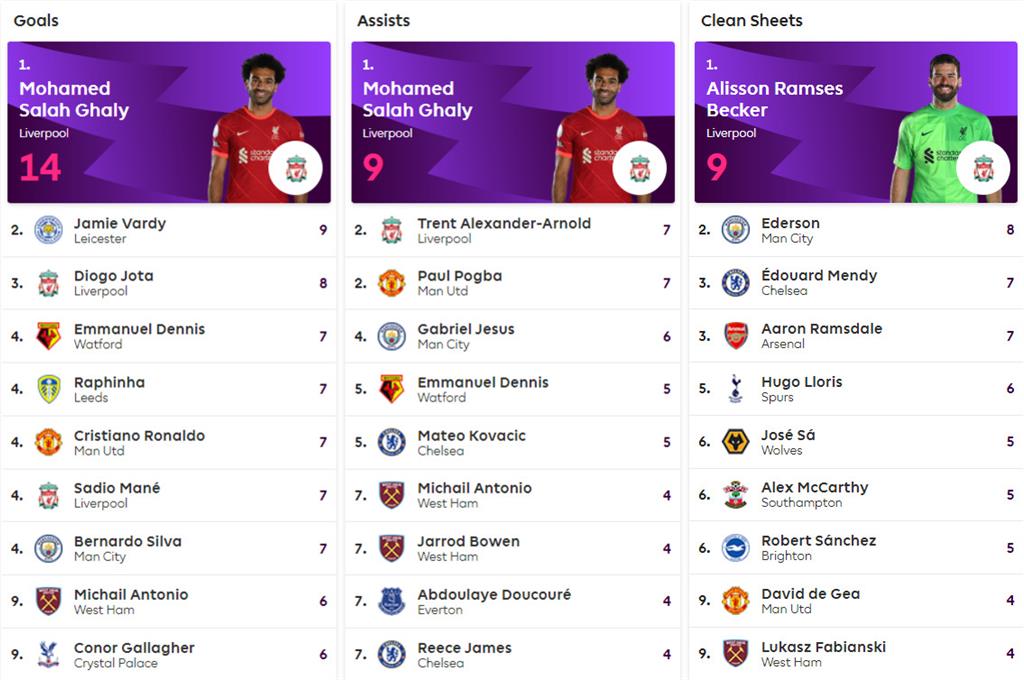This screenshot has width=1024, height=680.
Task: Click Everton badge beside Abdoulaye Doucouré
Action: (392, 601)
